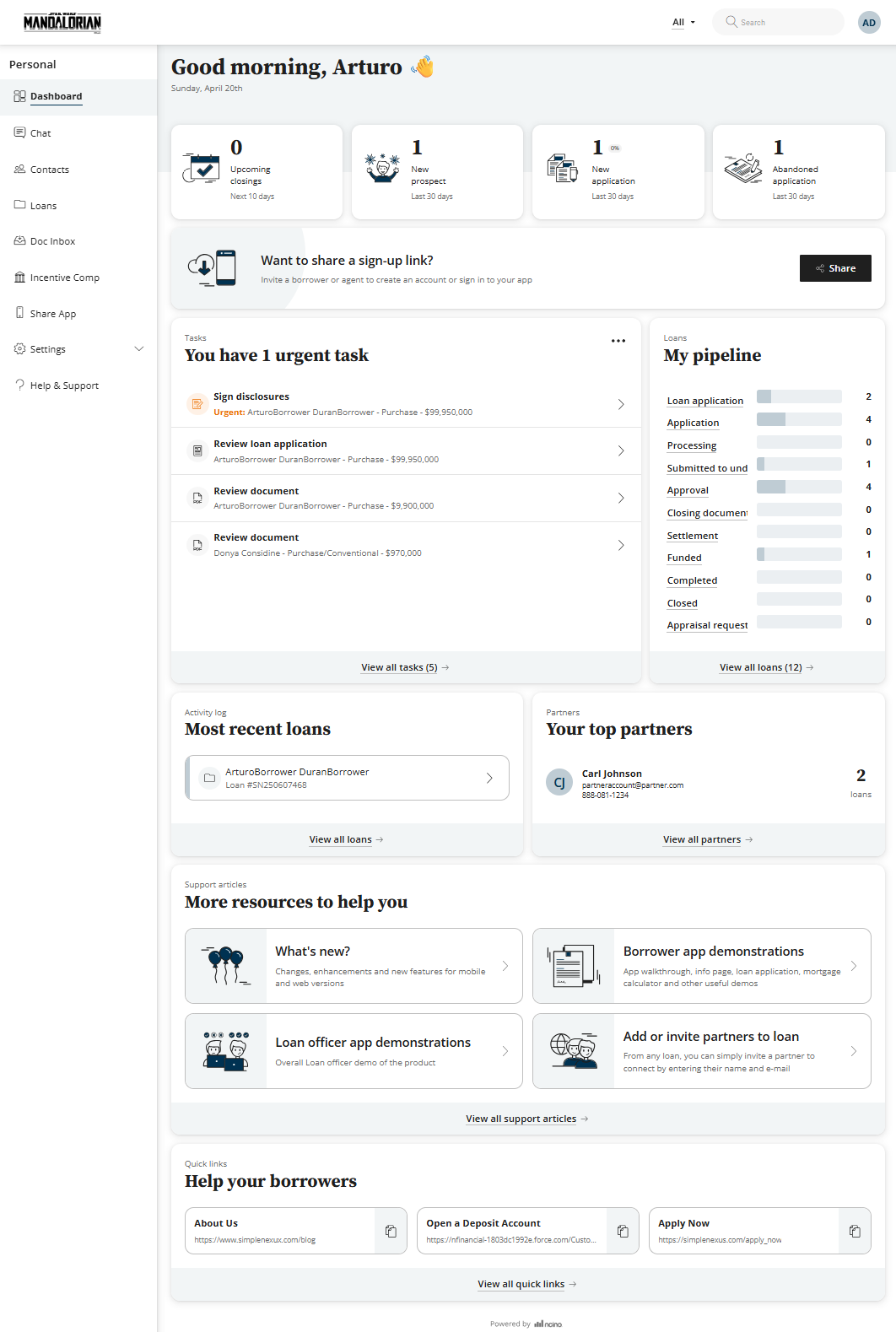Expand the Settings sidebar section
896x1332 pixels.
[x=139, y=349]
